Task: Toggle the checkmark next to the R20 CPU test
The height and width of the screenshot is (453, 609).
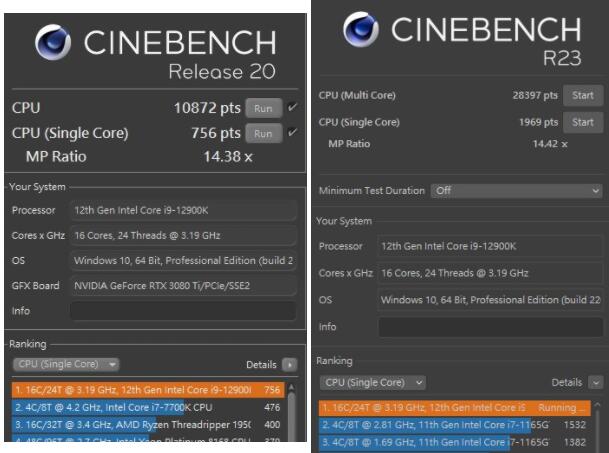Action: coord(292,108)
